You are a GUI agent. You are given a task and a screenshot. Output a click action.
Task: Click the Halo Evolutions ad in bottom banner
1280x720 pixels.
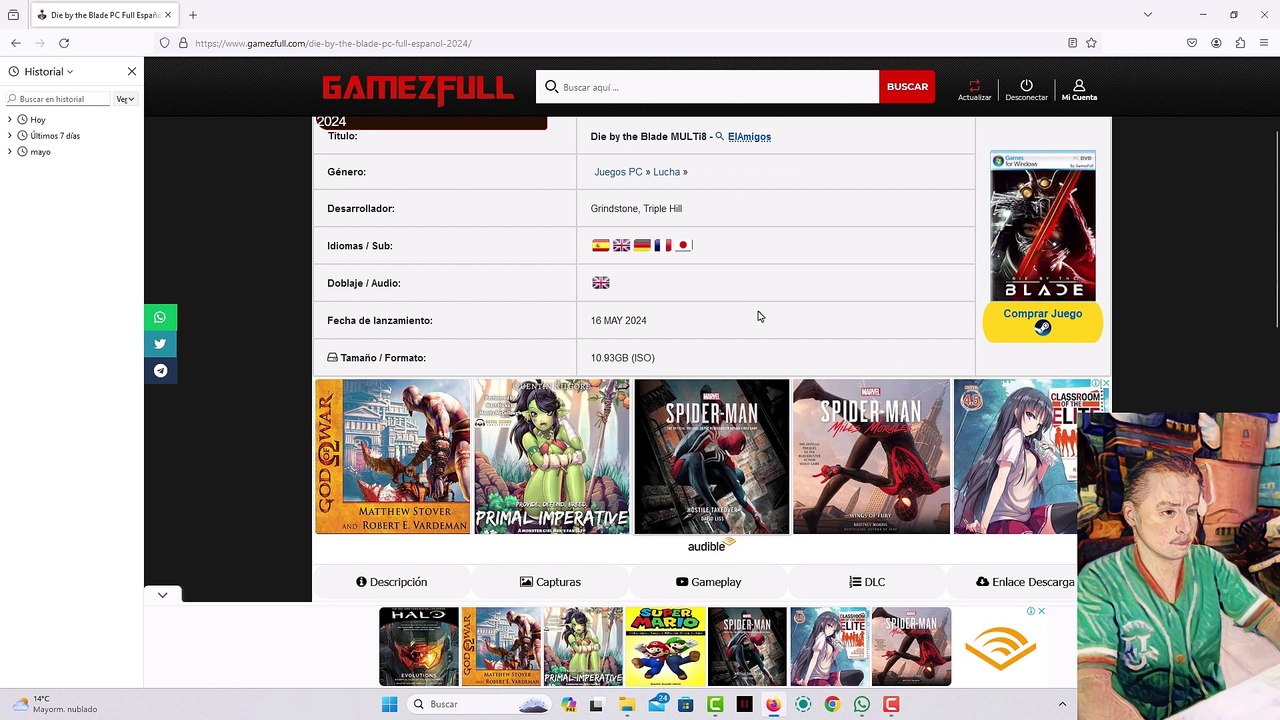coord(419,647)
